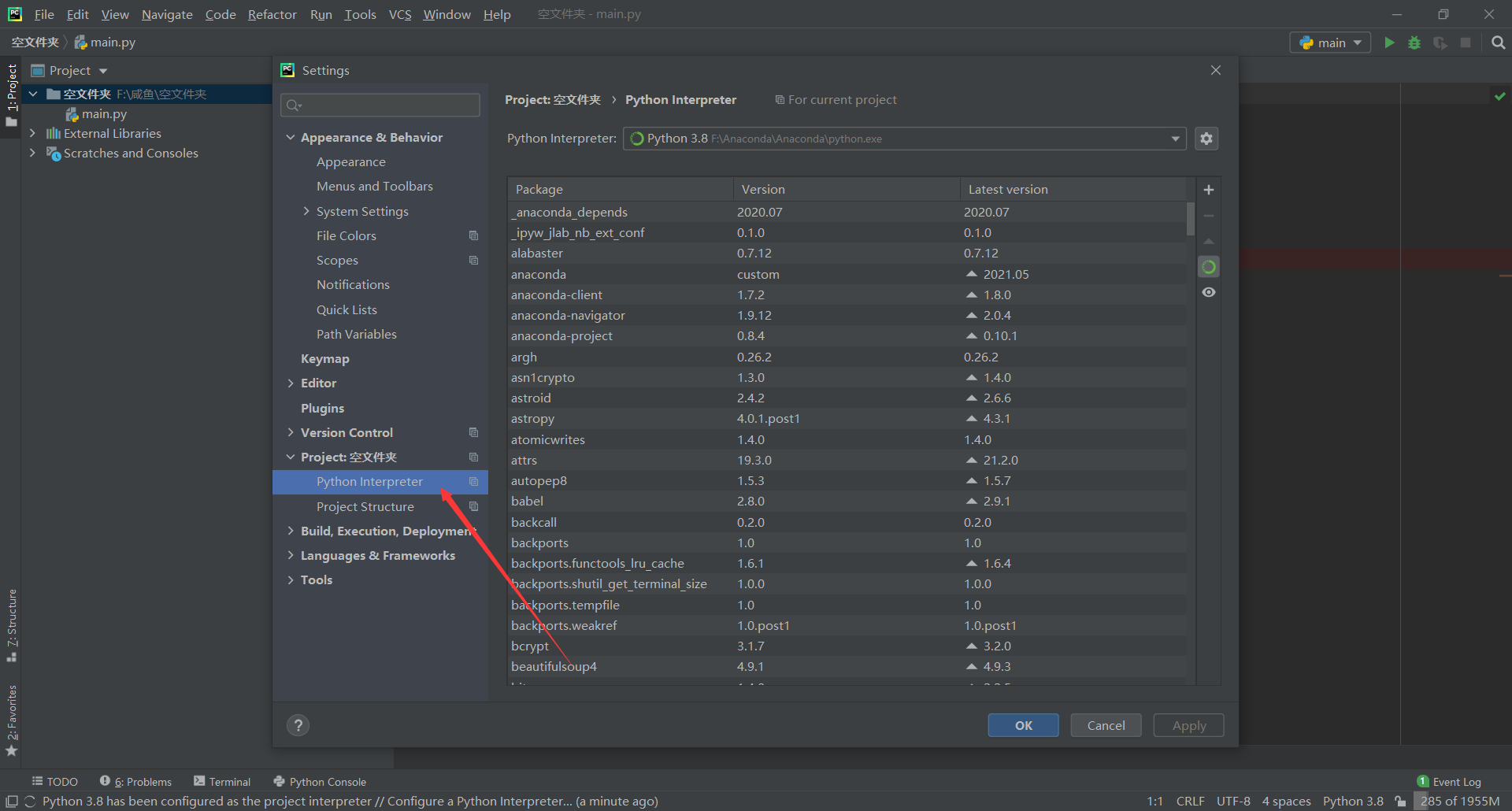Click run with coverage icon
The image size is (1512, 811).
[x=1440, y=43]
